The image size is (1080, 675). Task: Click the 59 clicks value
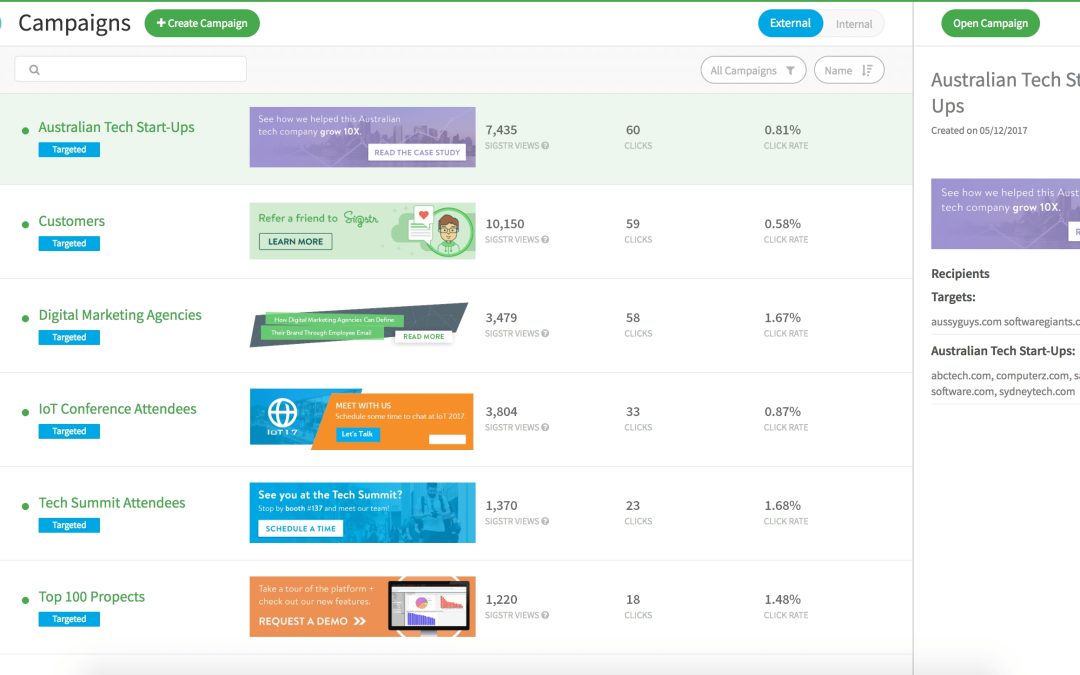click(633, 224)
